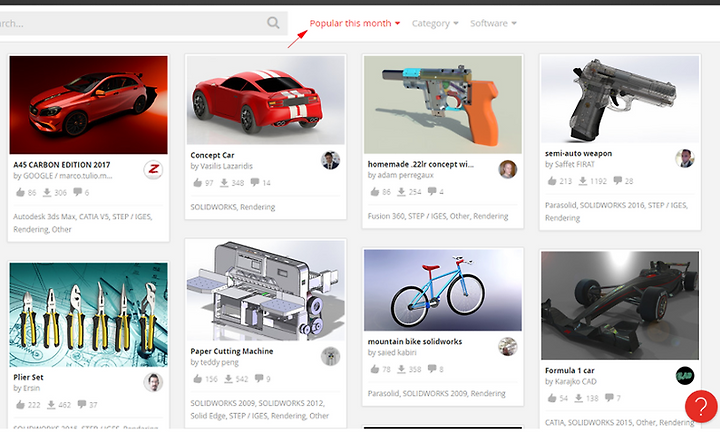Like the homemade .22lr concept model
The image size is (720, 432).
[x=375, y=191]
